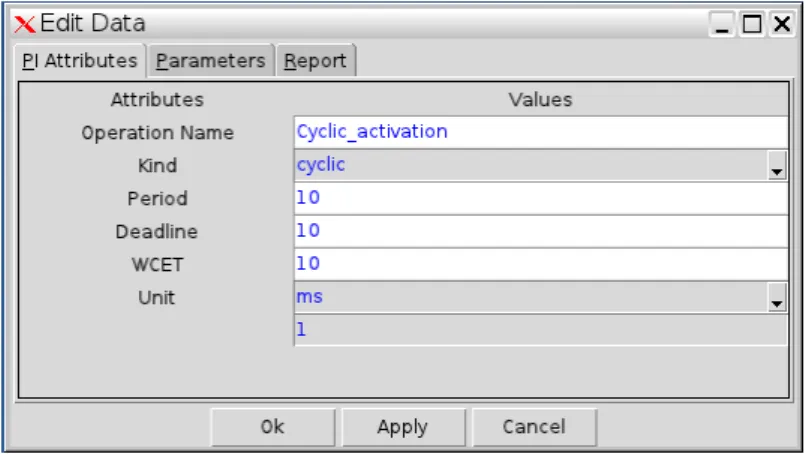The width and height of the screenshot is (806, 454).
Task: Expand the Kind dropdown arrow
Action: point(777,166)
